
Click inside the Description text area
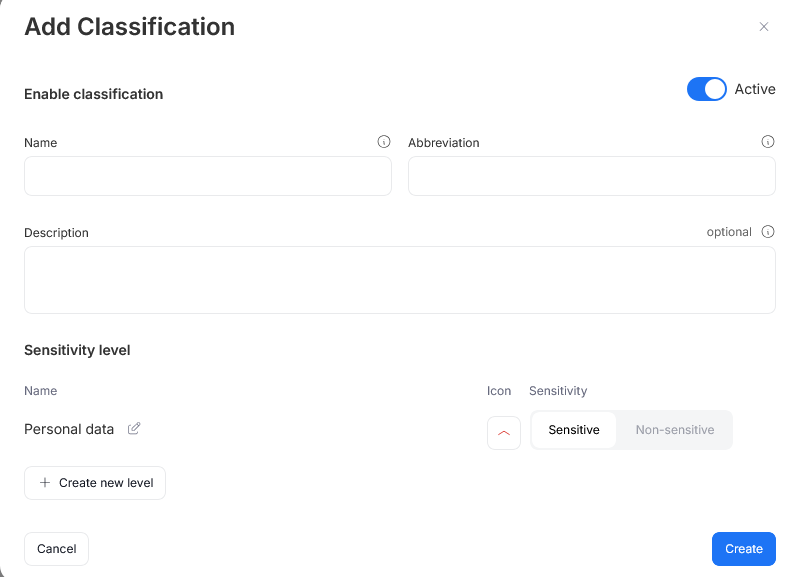pos(399,280)
